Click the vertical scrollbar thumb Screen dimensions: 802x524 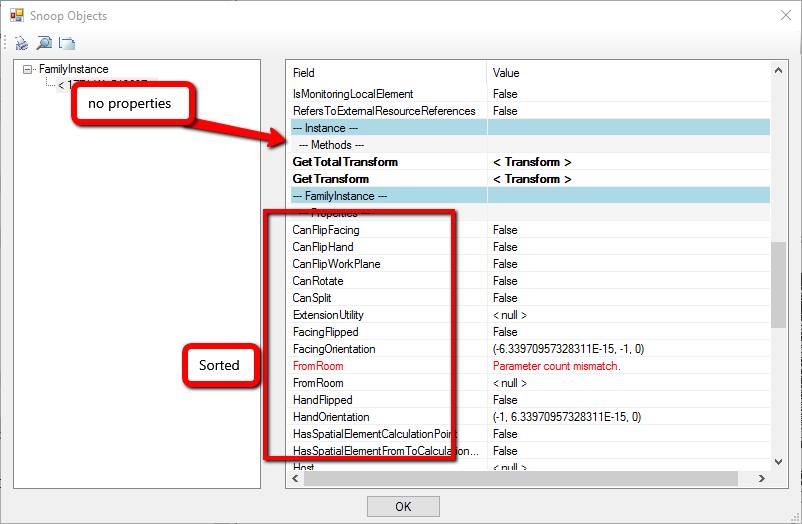click(x=779, y=283)
